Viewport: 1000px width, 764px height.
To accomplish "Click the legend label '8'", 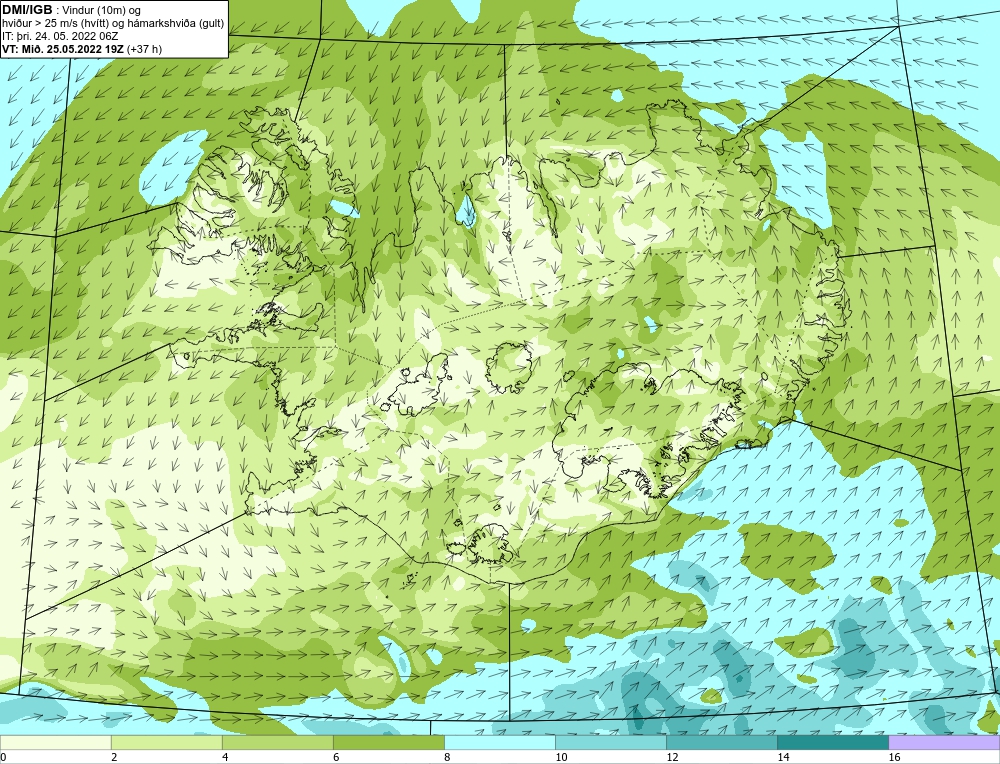I will tap(447, 757).
